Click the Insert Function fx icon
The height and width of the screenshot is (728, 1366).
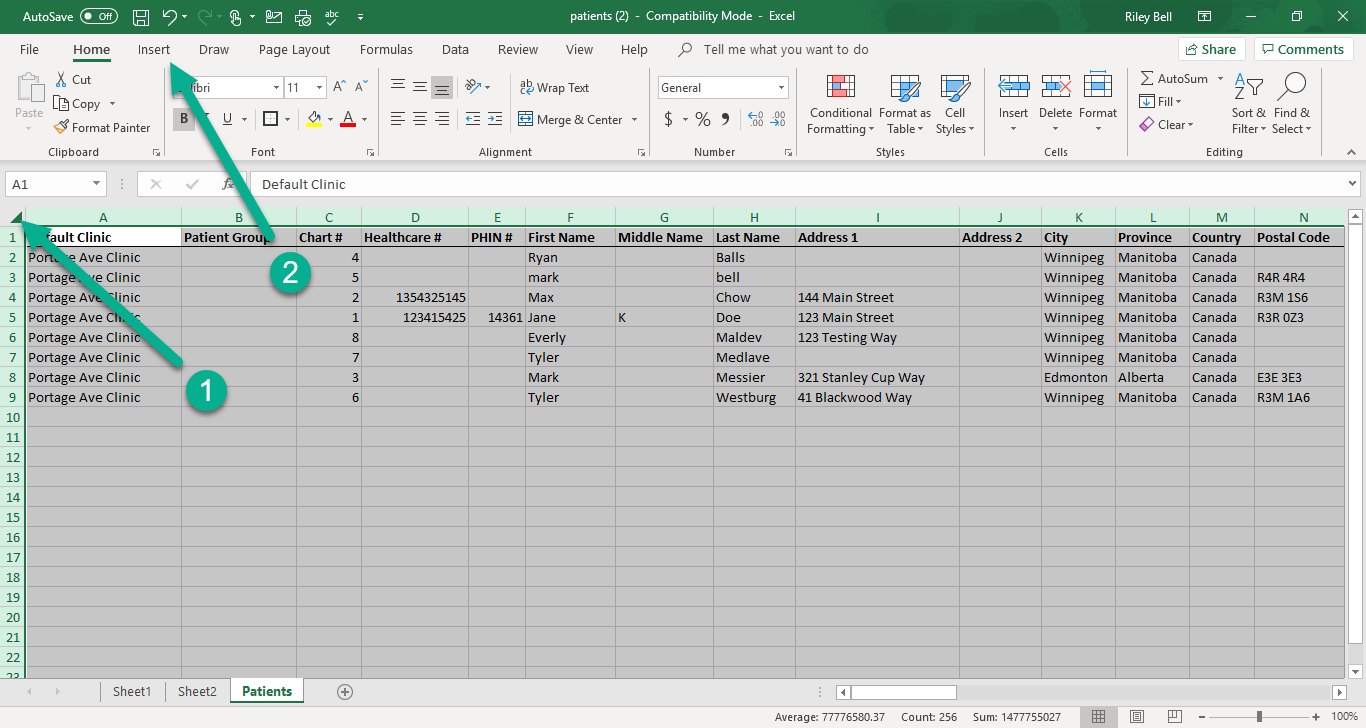[228, 184]
